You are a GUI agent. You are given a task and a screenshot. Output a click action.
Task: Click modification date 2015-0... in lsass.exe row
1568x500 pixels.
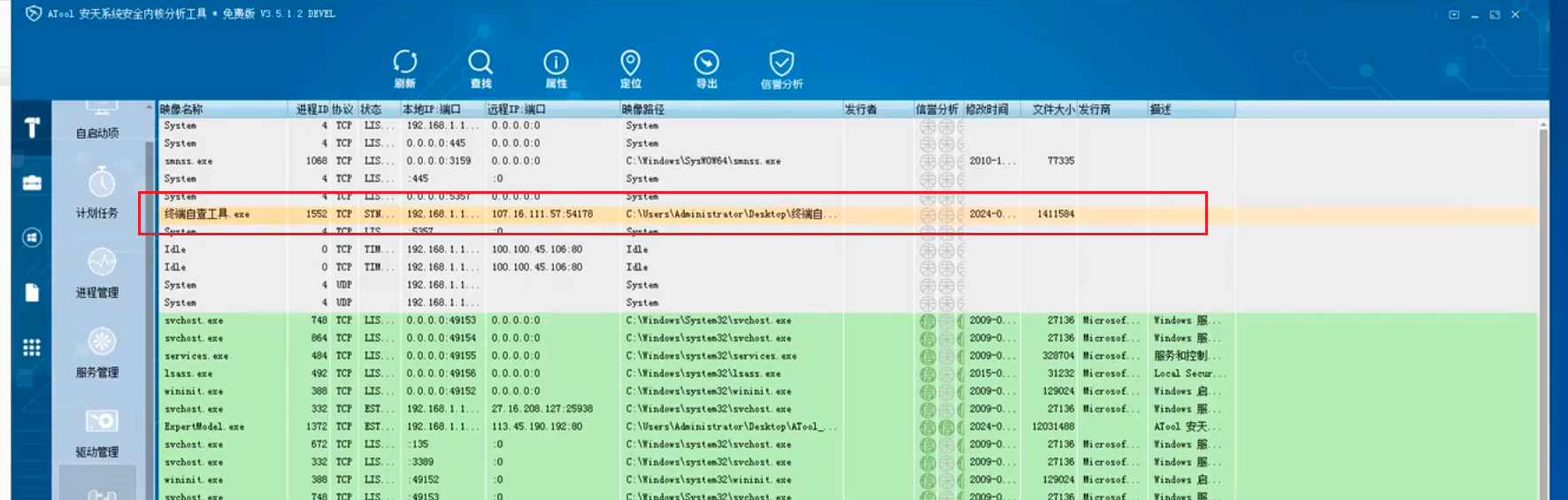(x=992, y=373)
